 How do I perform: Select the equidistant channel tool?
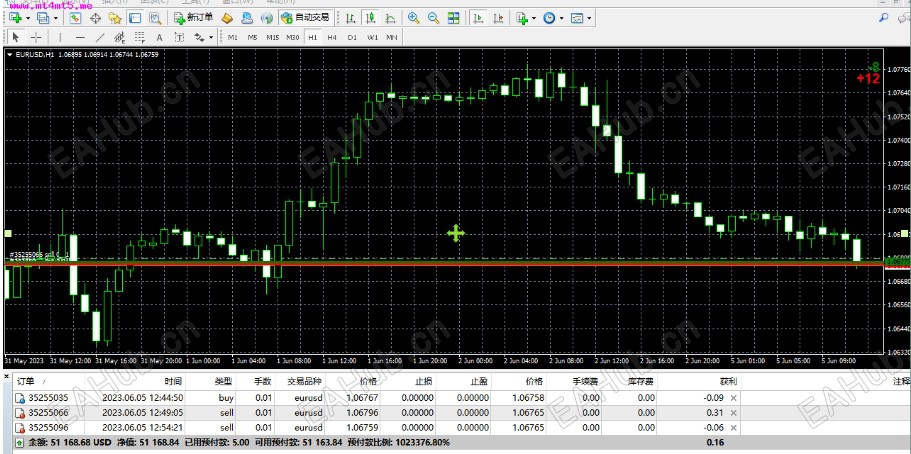pos(120,38)
